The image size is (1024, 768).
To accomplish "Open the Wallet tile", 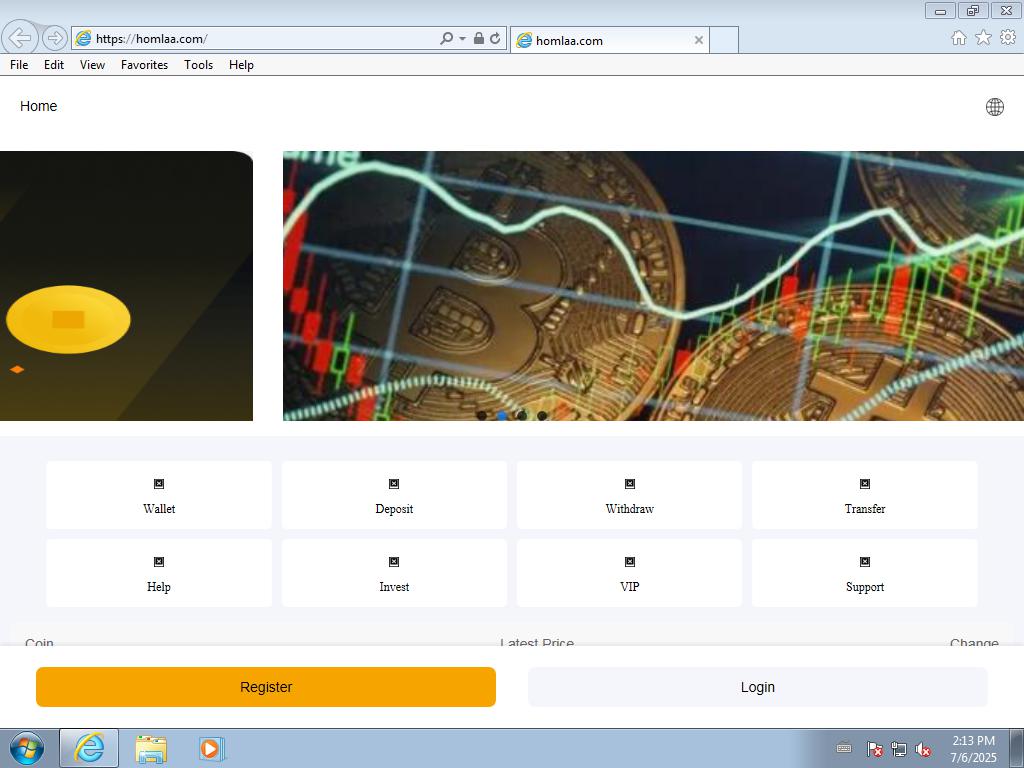I will tap(159, 495).
